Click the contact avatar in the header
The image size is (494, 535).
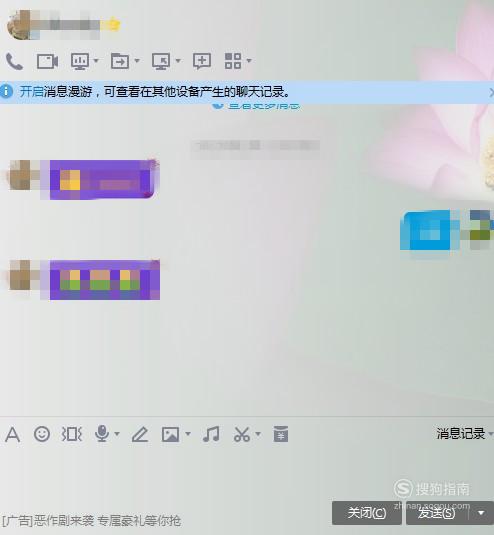[x=18, y=25]
